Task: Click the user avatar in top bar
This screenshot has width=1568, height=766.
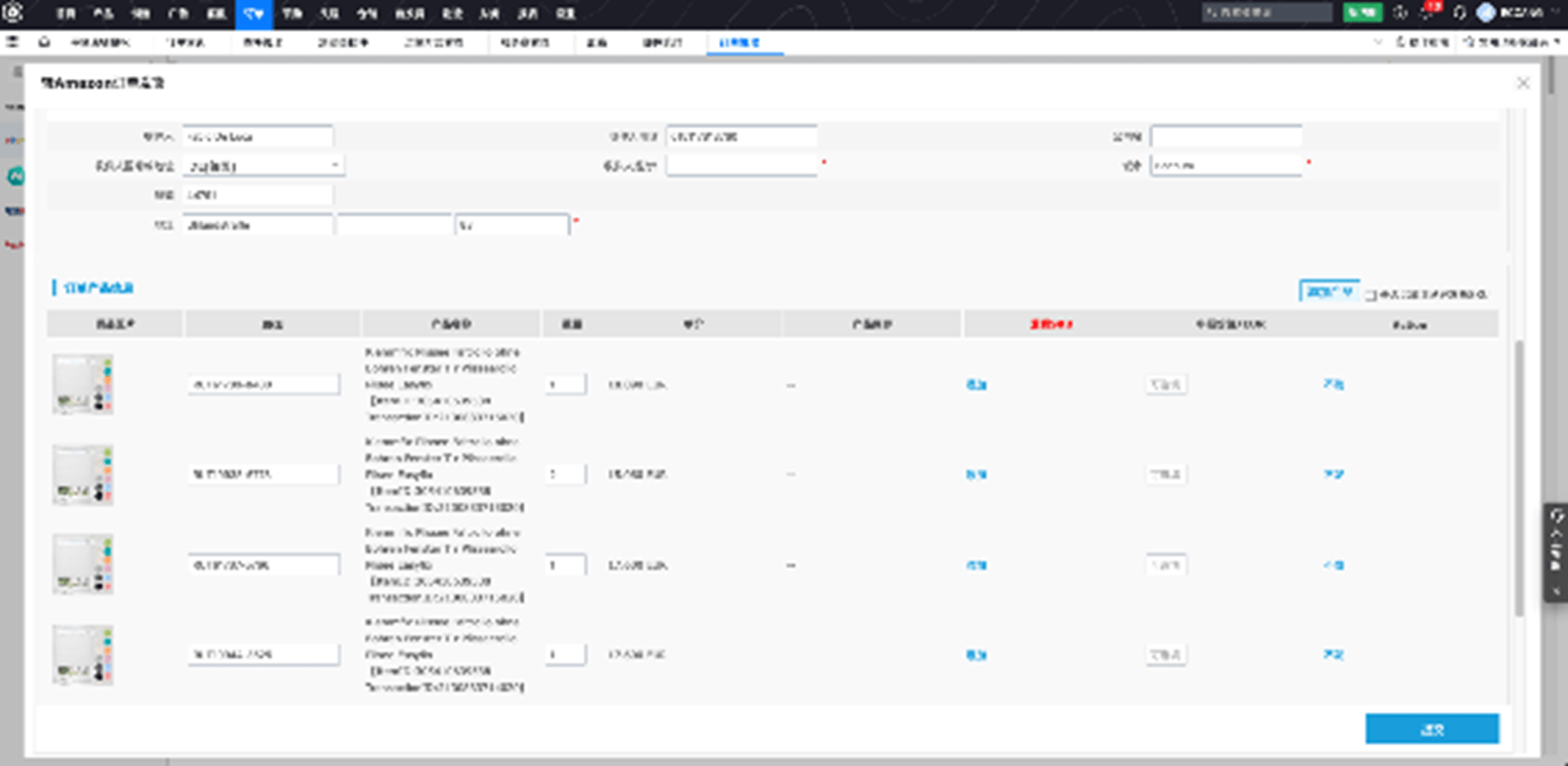Action: (x=1486, y=13)
